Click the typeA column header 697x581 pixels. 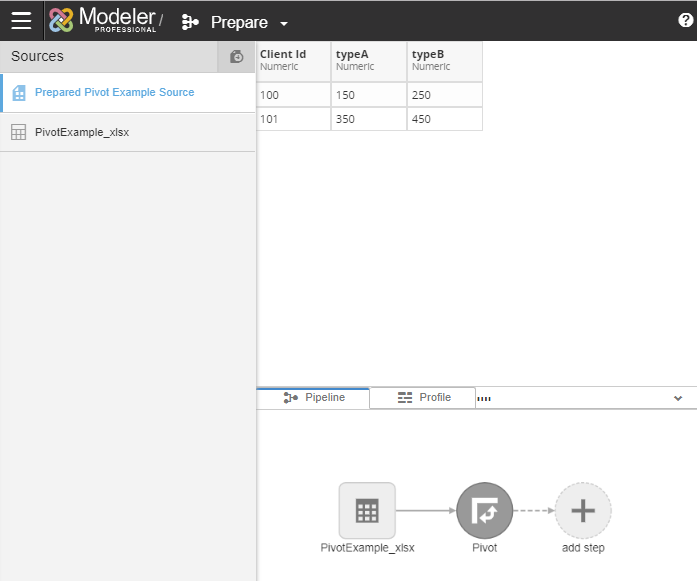point(369,60)
